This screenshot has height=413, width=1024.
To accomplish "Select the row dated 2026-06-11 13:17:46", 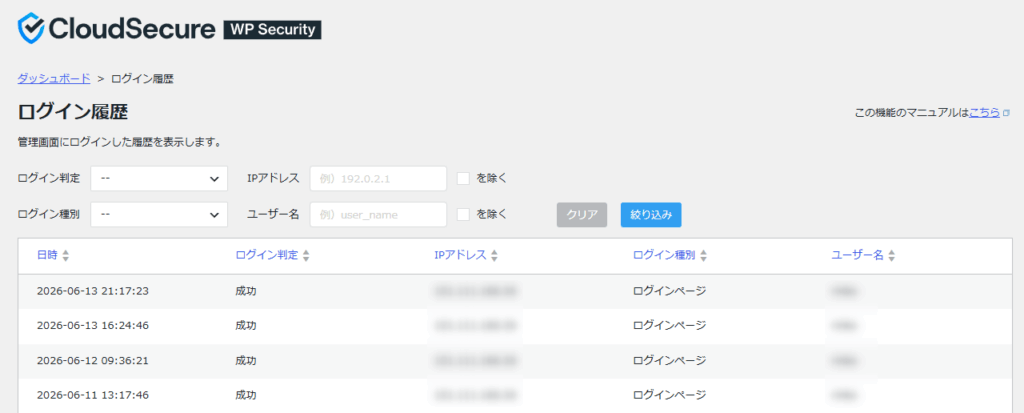I will (515, 395).
